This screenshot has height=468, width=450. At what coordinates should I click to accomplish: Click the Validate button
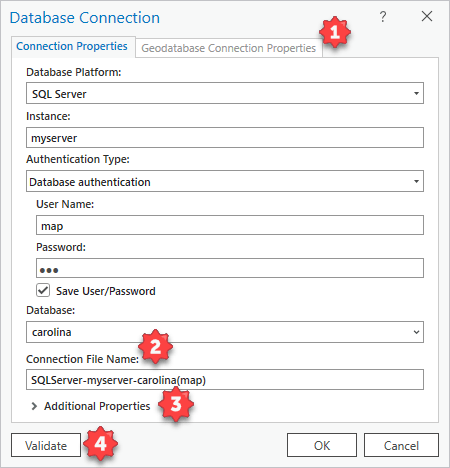(46, 445)
